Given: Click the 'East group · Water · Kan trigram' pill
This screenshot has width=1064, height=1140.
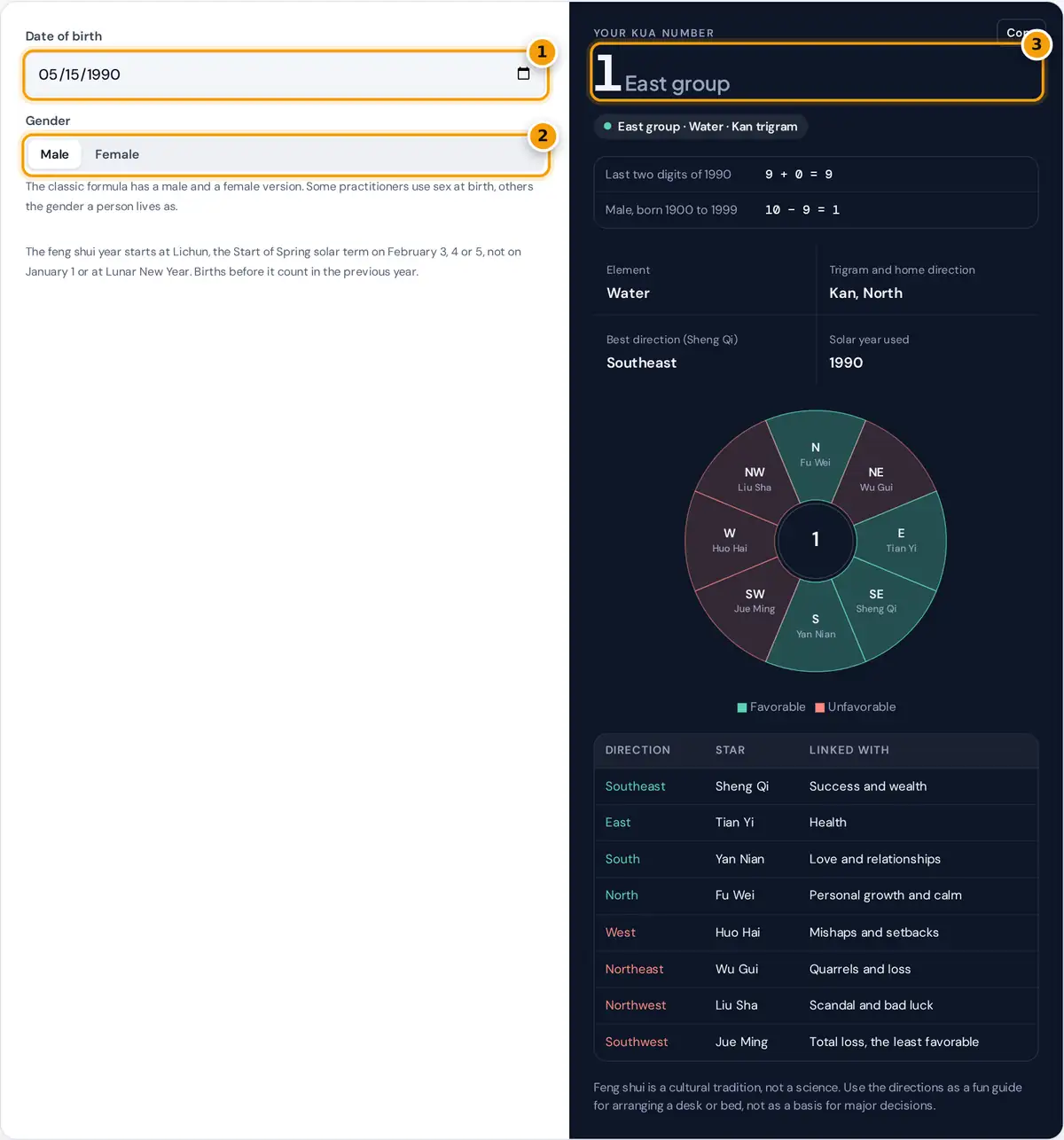Looking at the screenshot, I should pos(700,127).
